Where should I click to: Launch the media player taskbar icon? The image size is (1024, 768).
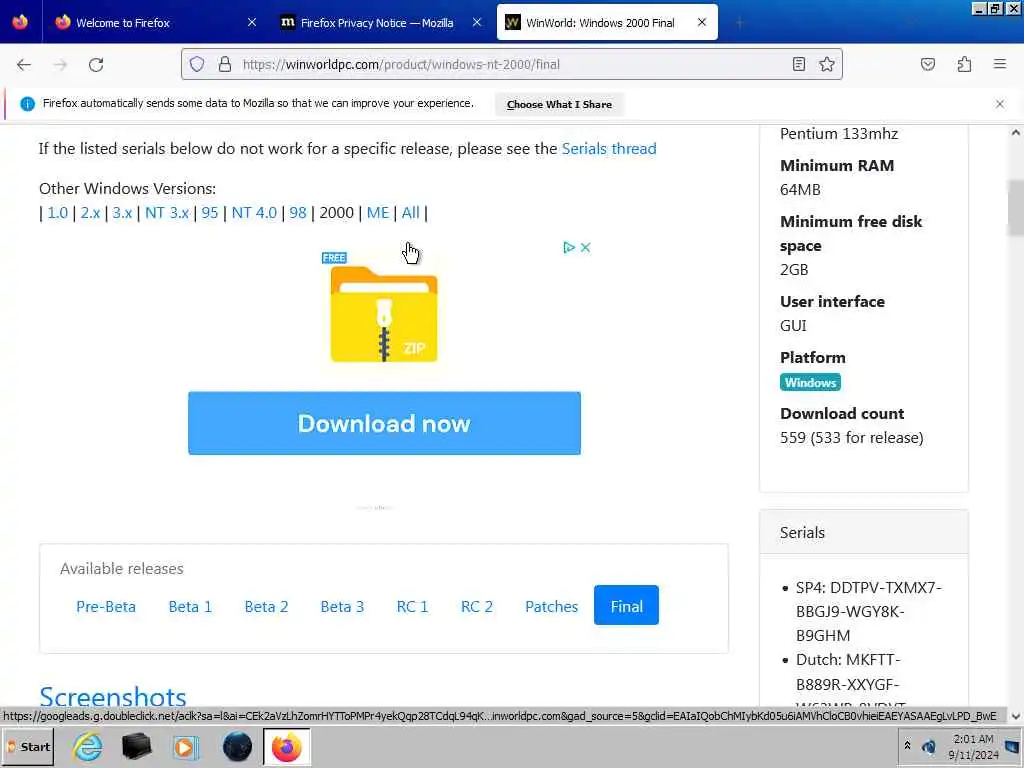point(185,746)
